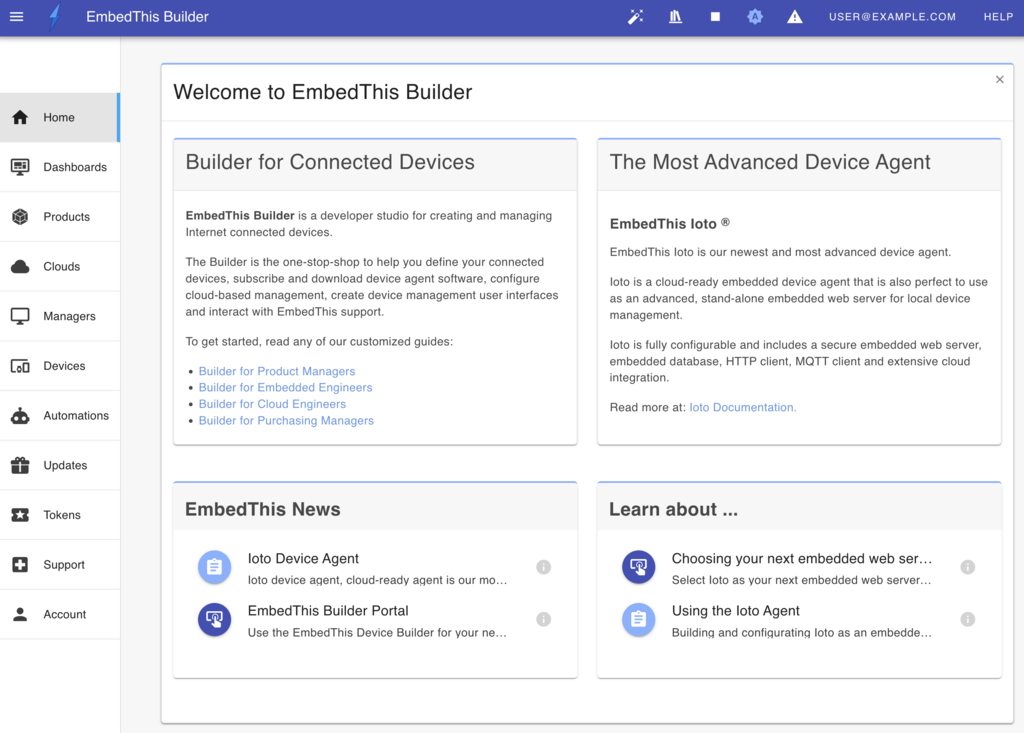Viewport: 1024px width, 733px height.
Task: Open Clouds via the cloud sidebar icon
Action: pyautogui.click(x=20, y=266)
